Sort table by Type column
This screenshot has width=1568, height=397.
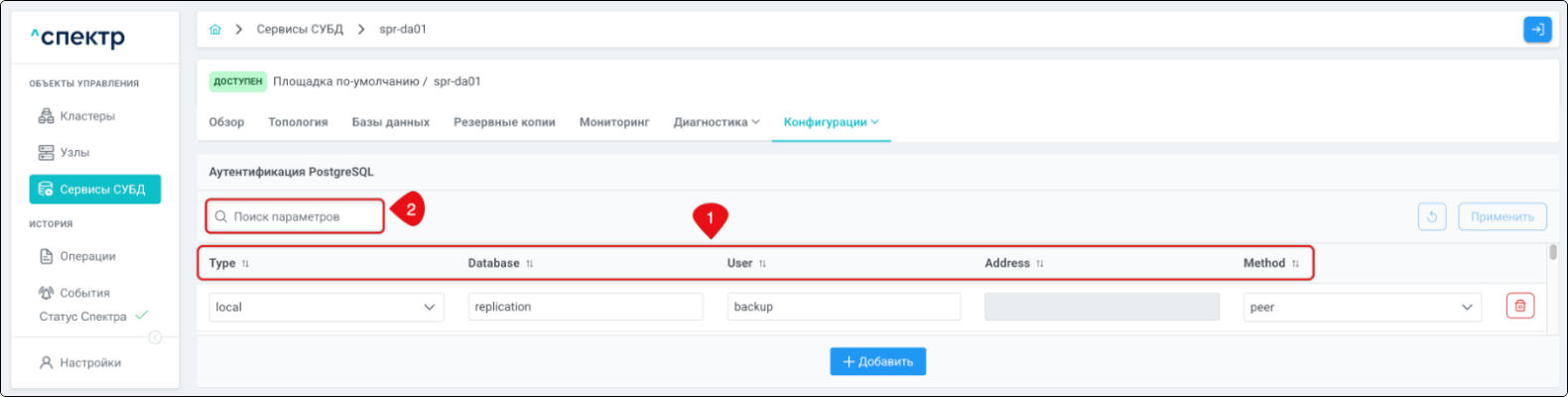245,264
